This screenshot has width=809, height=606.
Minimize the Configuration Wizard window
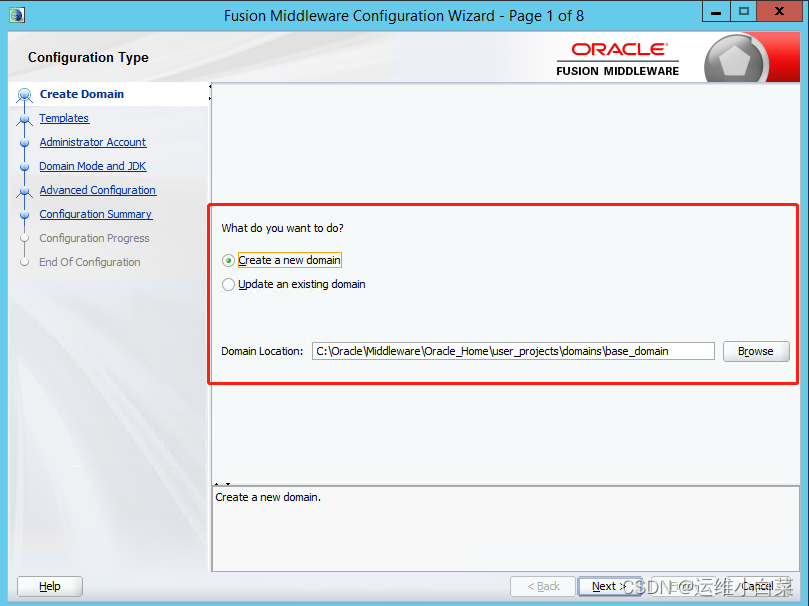pyautogui.click(x=716, y=11)
